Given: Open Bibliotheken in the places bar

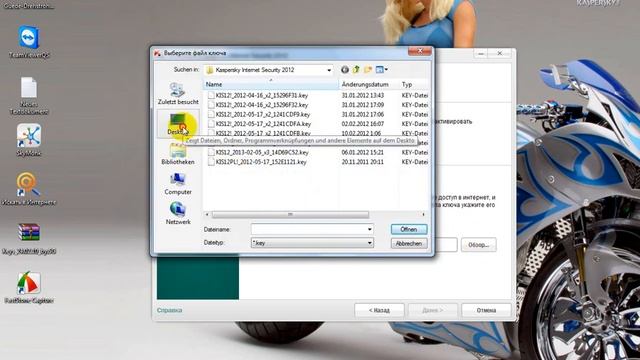Looking at the screenshot, I should click(178, 154).
